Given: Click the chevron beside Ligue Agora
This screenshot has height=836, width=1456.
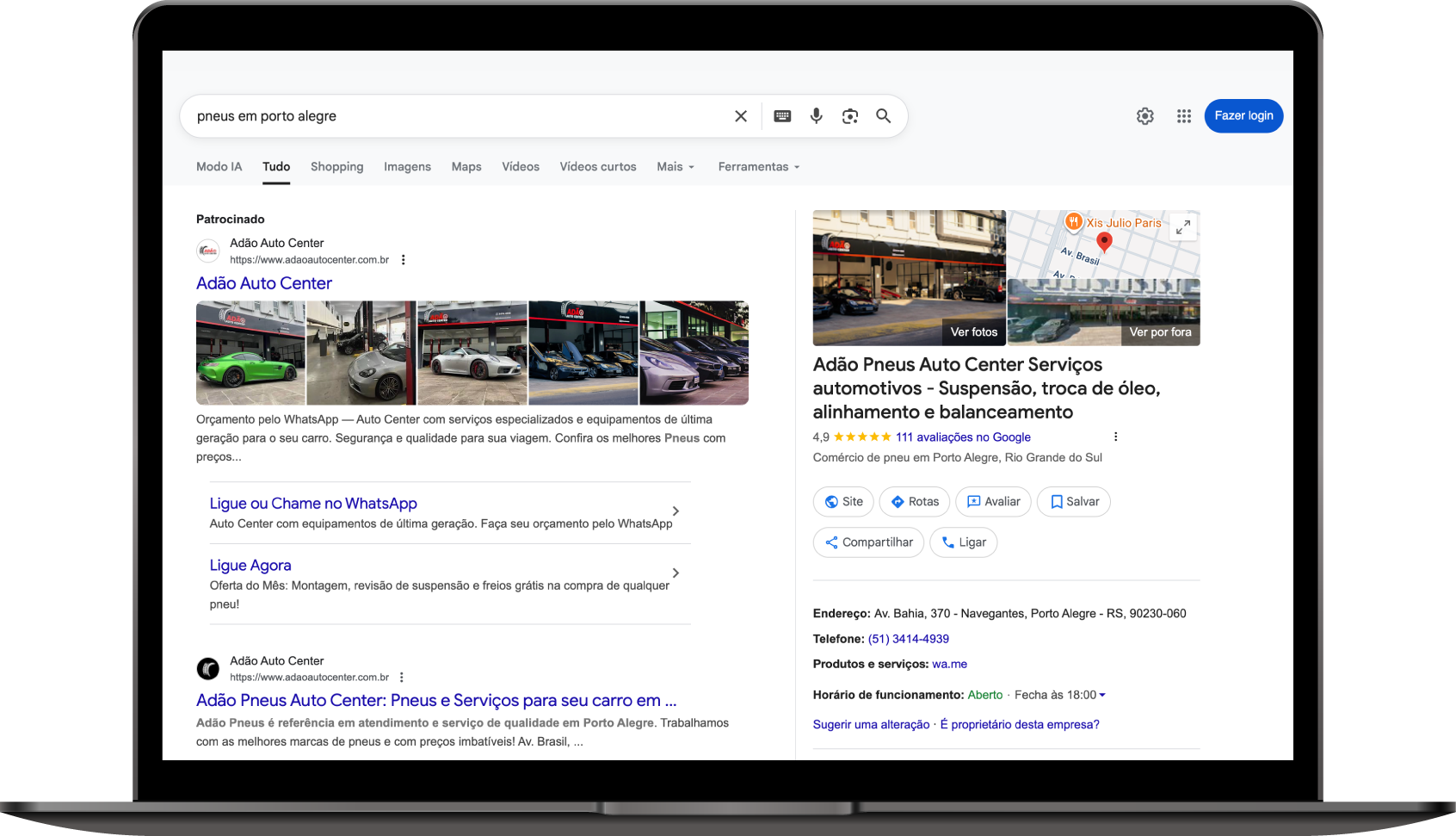Looking at the screenshot, I should [x=676, y=573].
